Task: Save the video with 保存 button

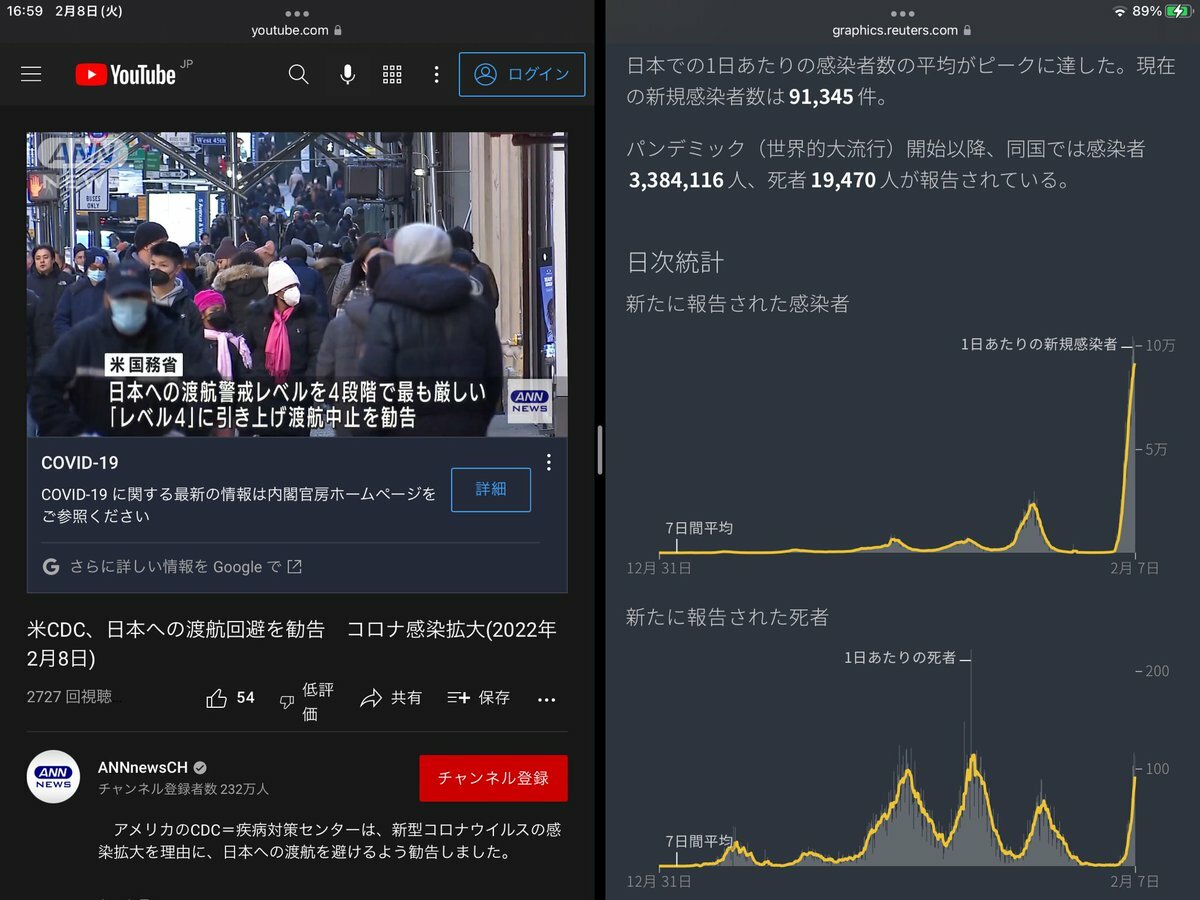Action: pos(478,698)
